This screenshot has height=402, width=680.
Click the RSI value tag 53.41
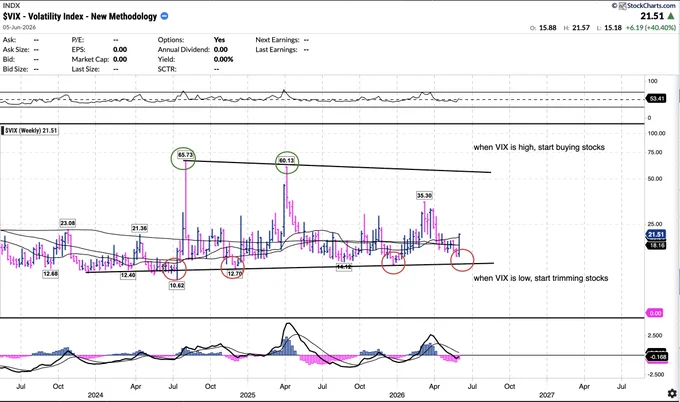click(x=657, y=99)
